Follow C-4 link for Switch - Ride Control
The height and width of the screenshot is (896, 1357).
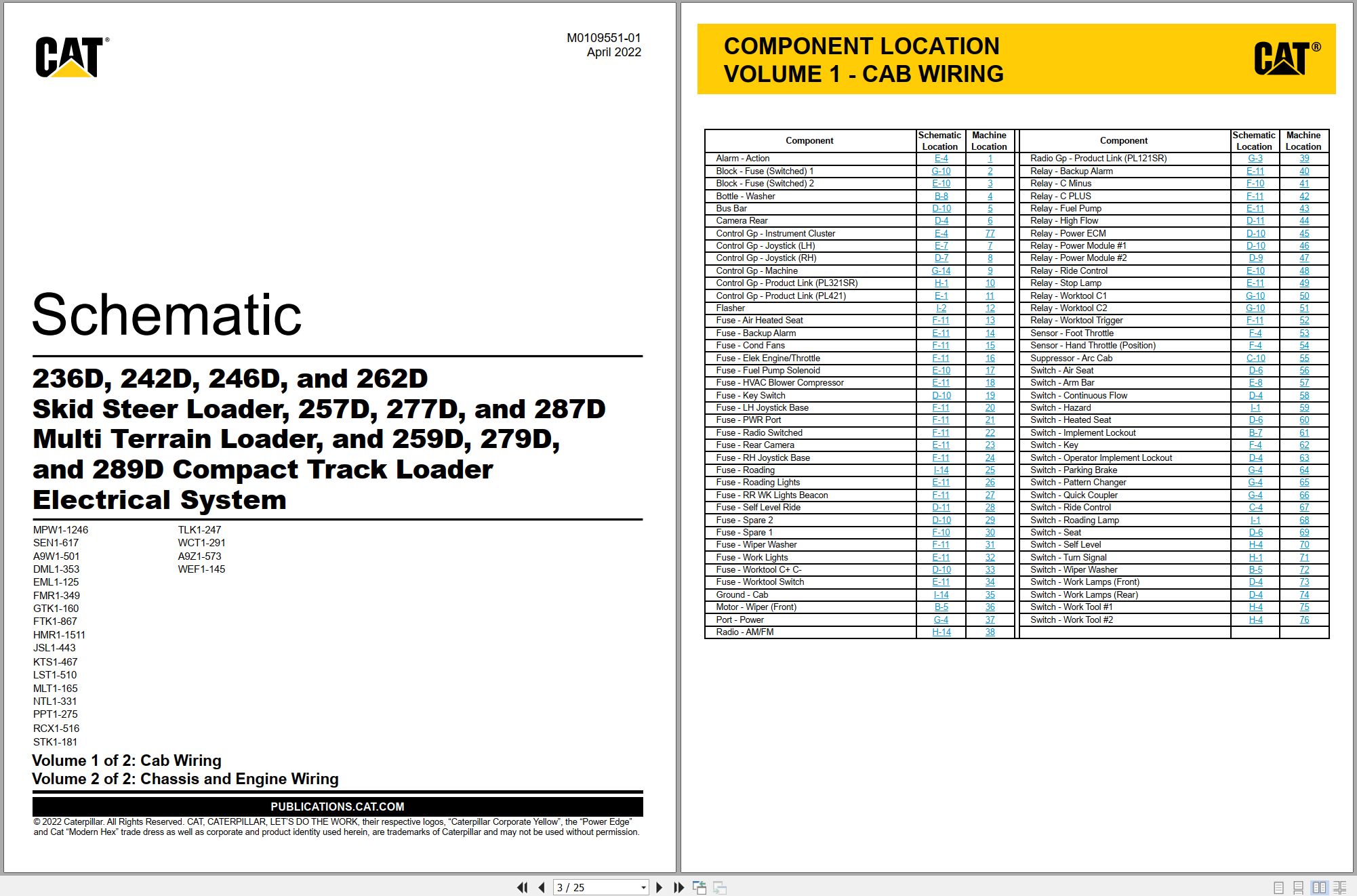click(1255, 507)
